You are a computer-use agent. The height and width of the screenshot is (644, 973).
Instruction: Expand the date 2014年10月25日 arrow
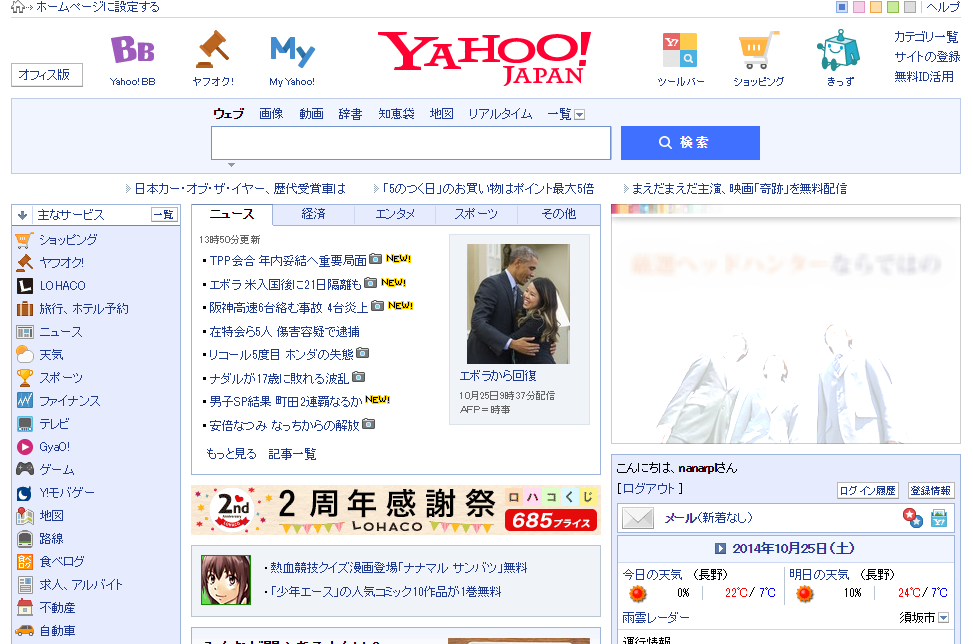720,548
